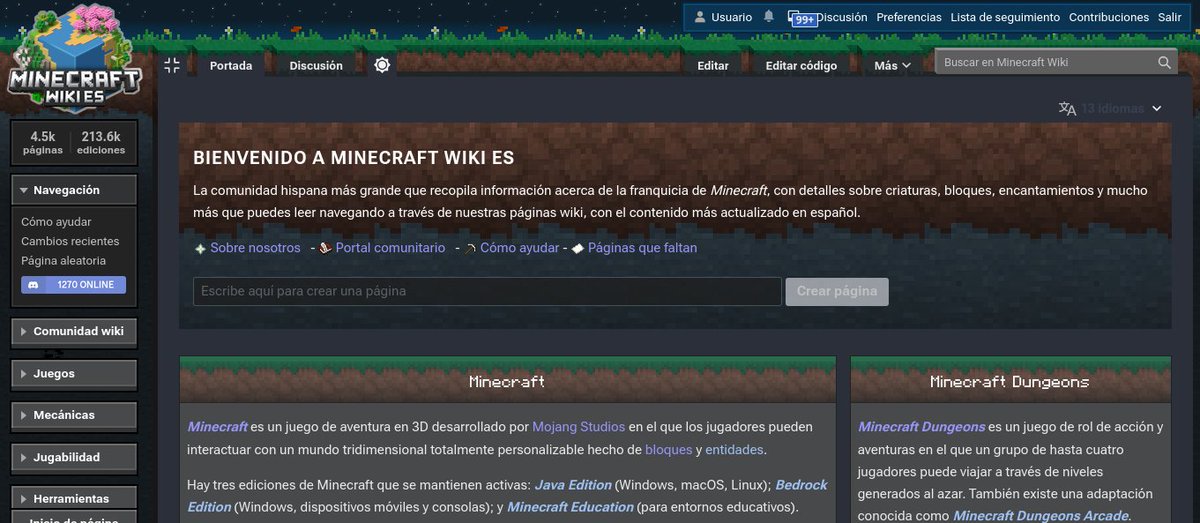Click Salir to log out

(1169, 17)
